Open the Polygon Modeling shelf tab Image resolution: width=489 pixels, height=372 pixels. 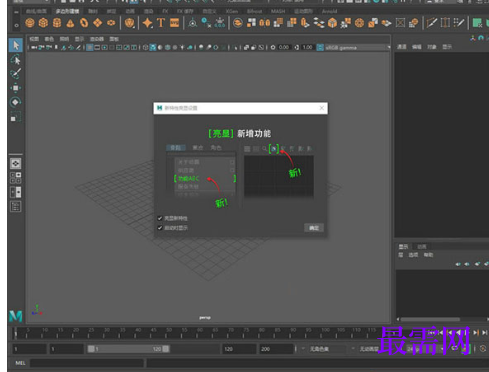click(x=67, y=11)
